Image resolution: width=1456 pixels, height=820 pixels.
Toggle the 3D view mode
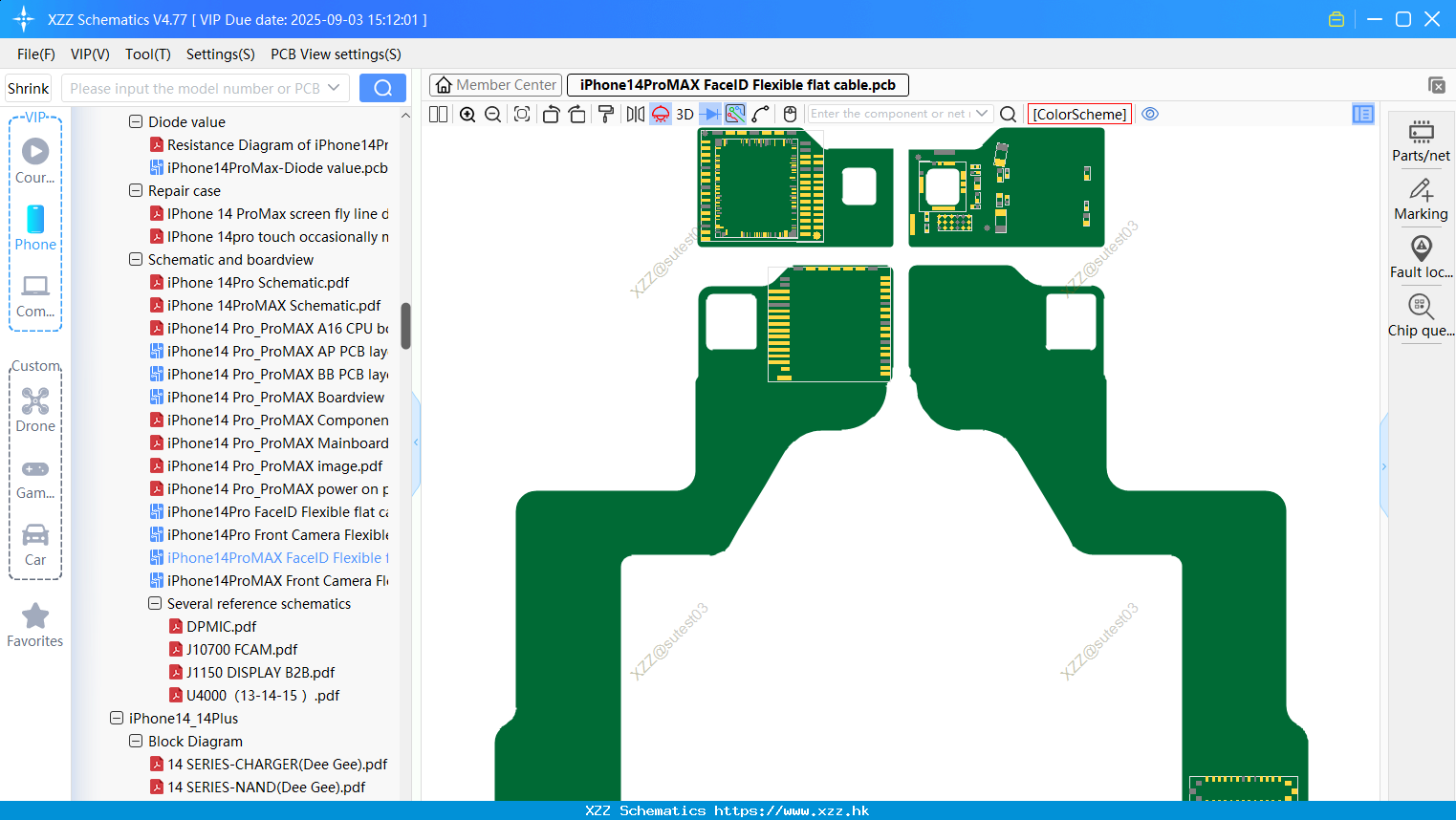pyautogui.click(x=685, y=114)
